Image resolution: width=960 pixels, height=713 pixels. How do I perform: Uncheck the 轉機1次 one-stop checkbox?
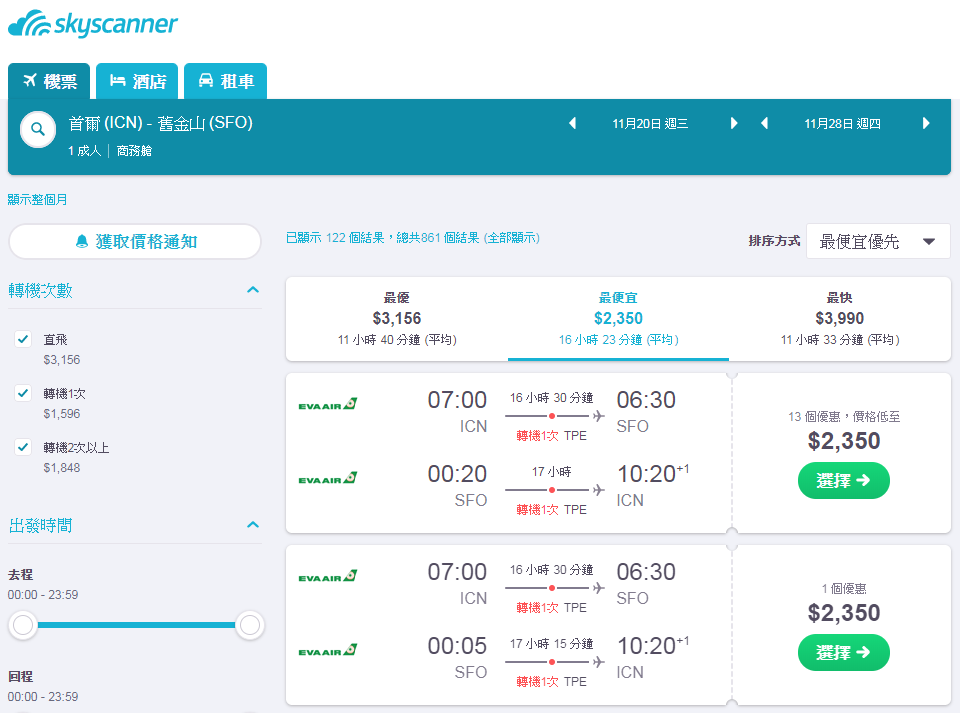click(23, 393)
